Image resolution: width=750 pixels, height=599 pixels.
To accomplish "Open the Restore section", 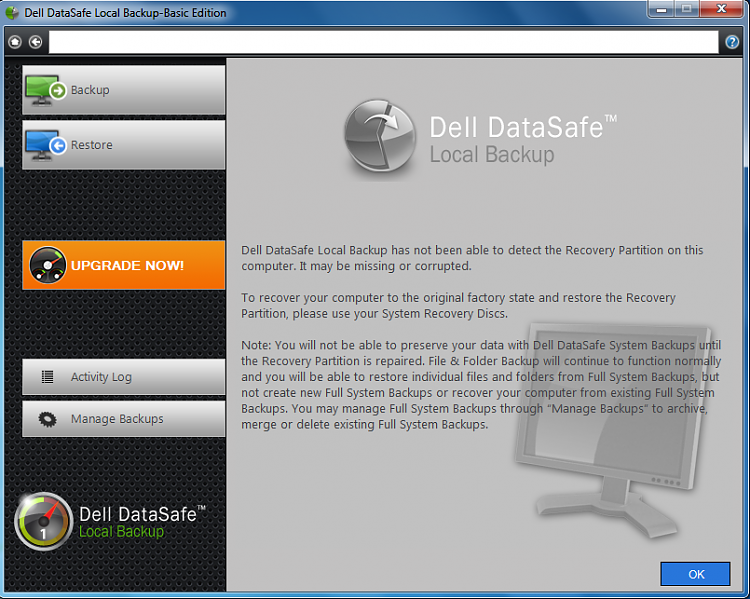I will [x=123, y=145].
